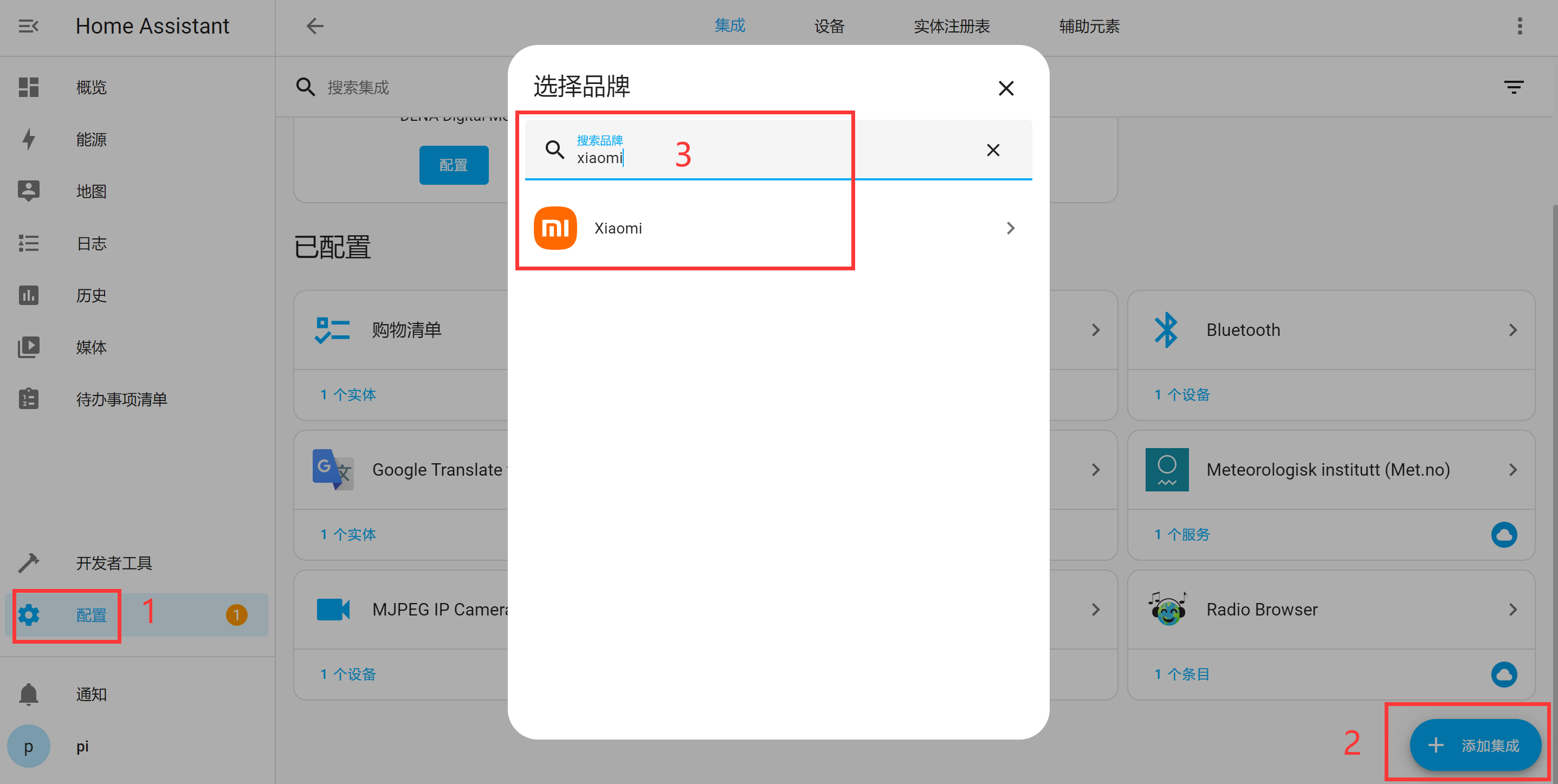This screenshot has height=784, width=1558.
Task: Open 购物清单 1 个实体 link
Action: pos(348,395)
